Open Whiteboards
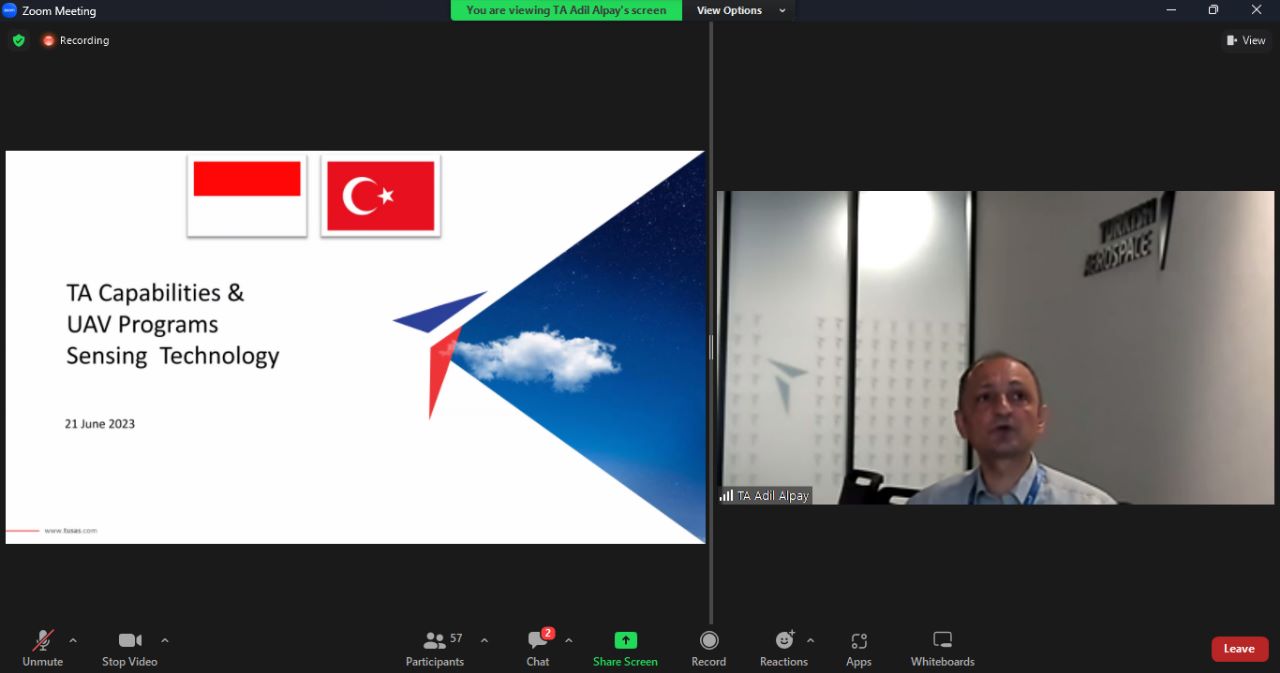Viewport: 1280px width, 673px height. pos(942,648)
